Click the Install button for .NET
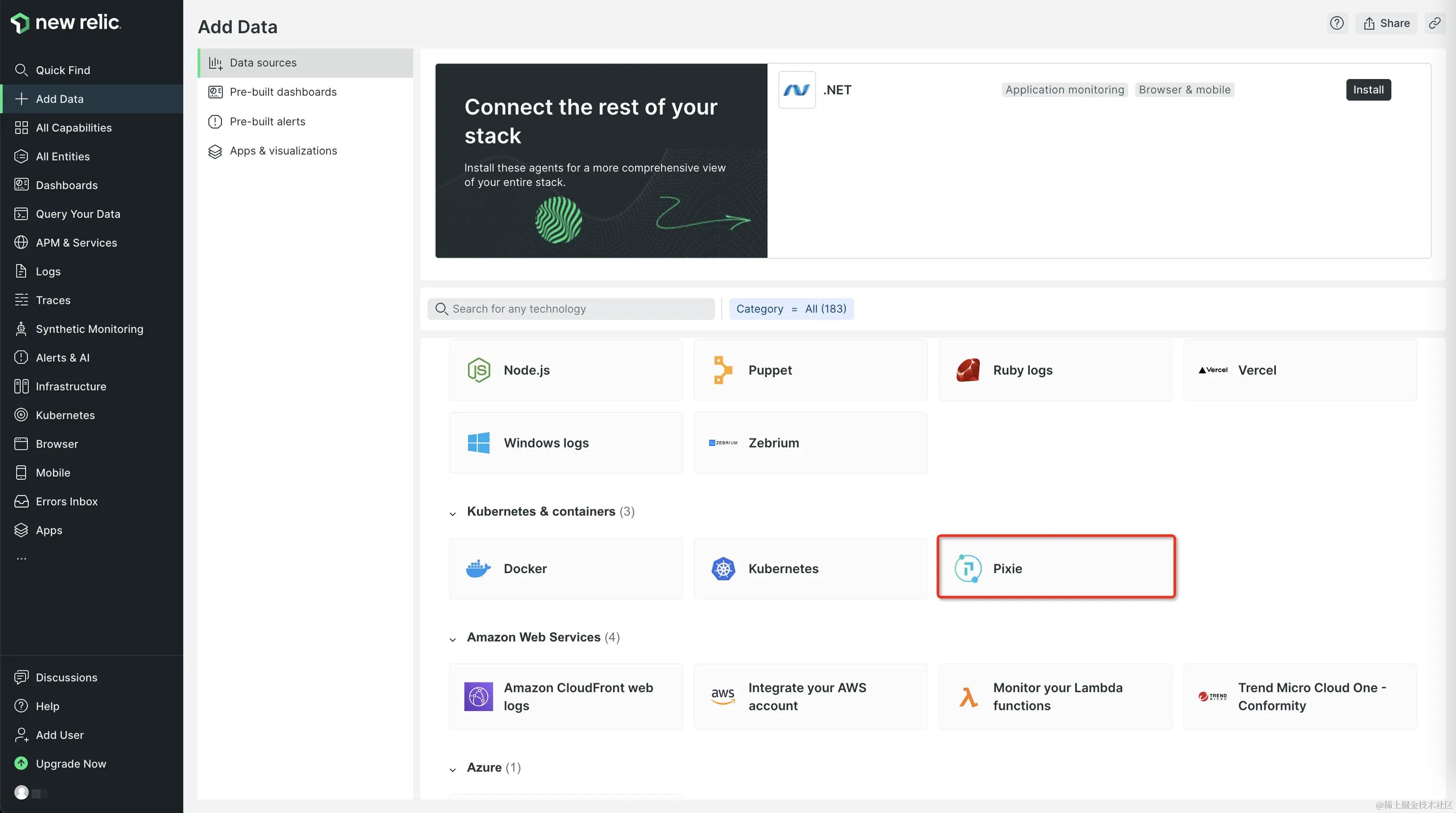This screenshot has width=1456, height=813. (1368, 90)
